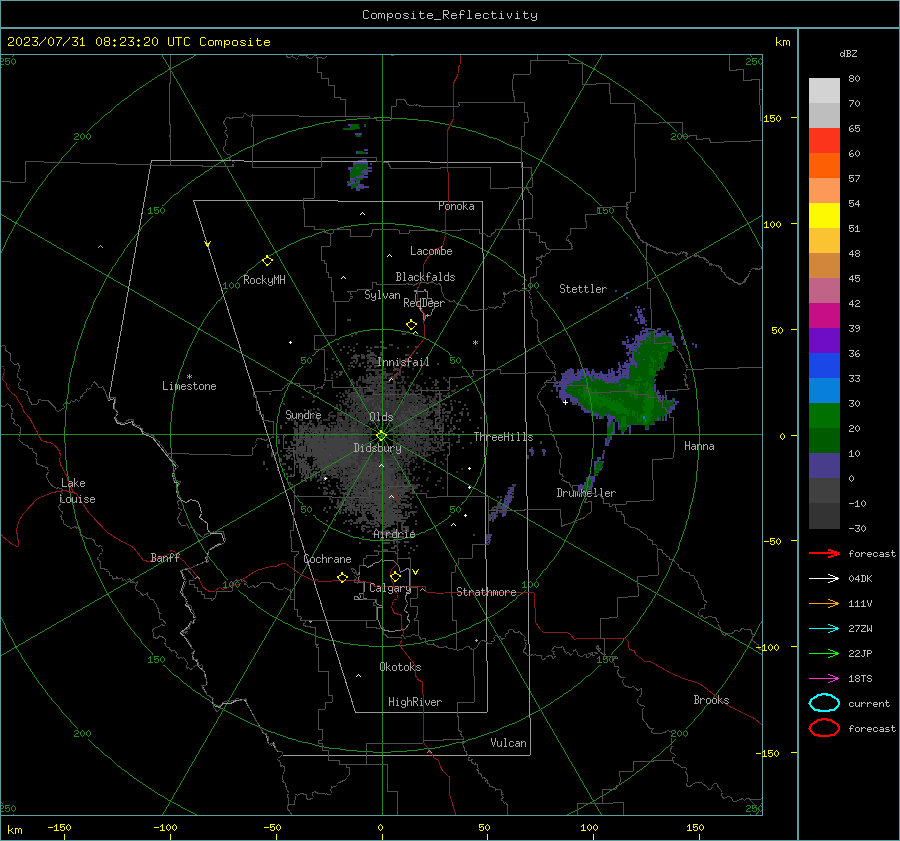This screenshot has width=900, height=841.
Task: Click the Airdrie town label
Action: pyautogui.click(x=394, y=534)
